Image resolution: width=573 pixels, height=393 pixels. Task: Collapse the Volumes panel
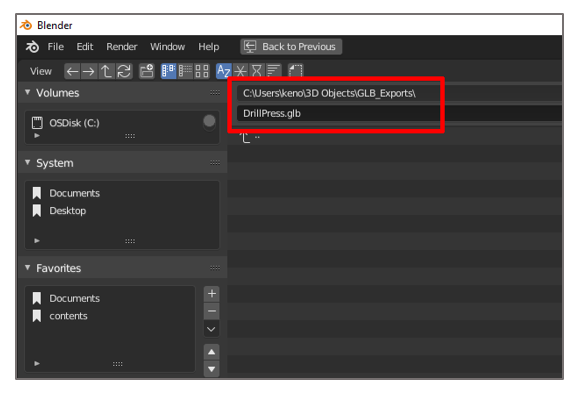(27, 92)
